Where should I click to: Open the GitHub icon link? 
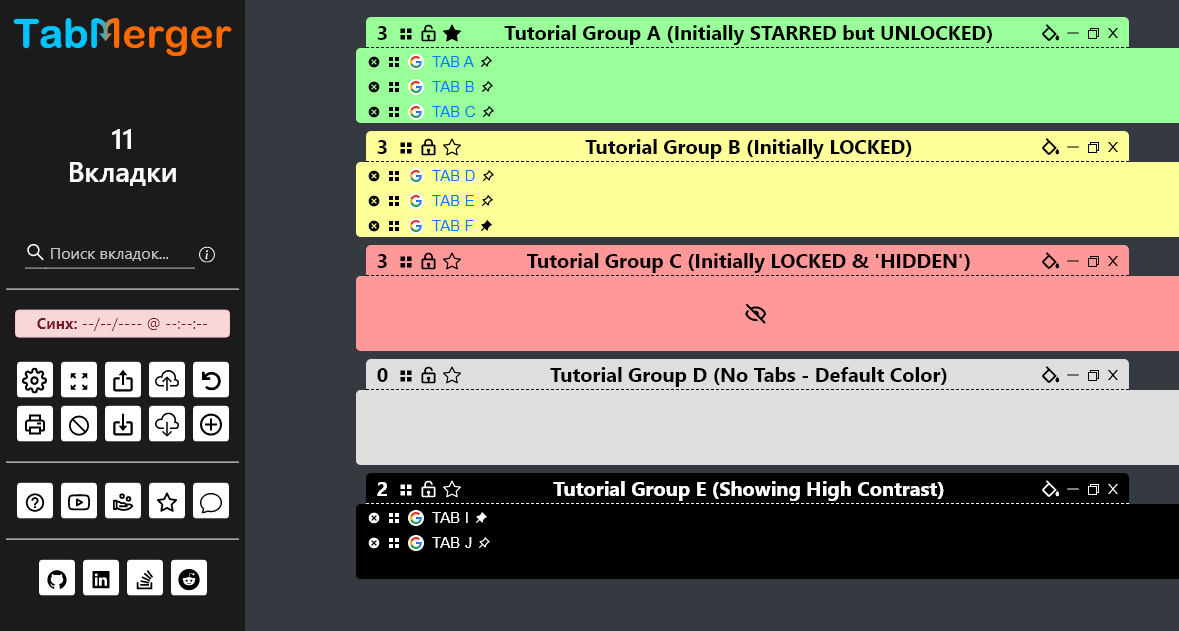pos(57,578)
